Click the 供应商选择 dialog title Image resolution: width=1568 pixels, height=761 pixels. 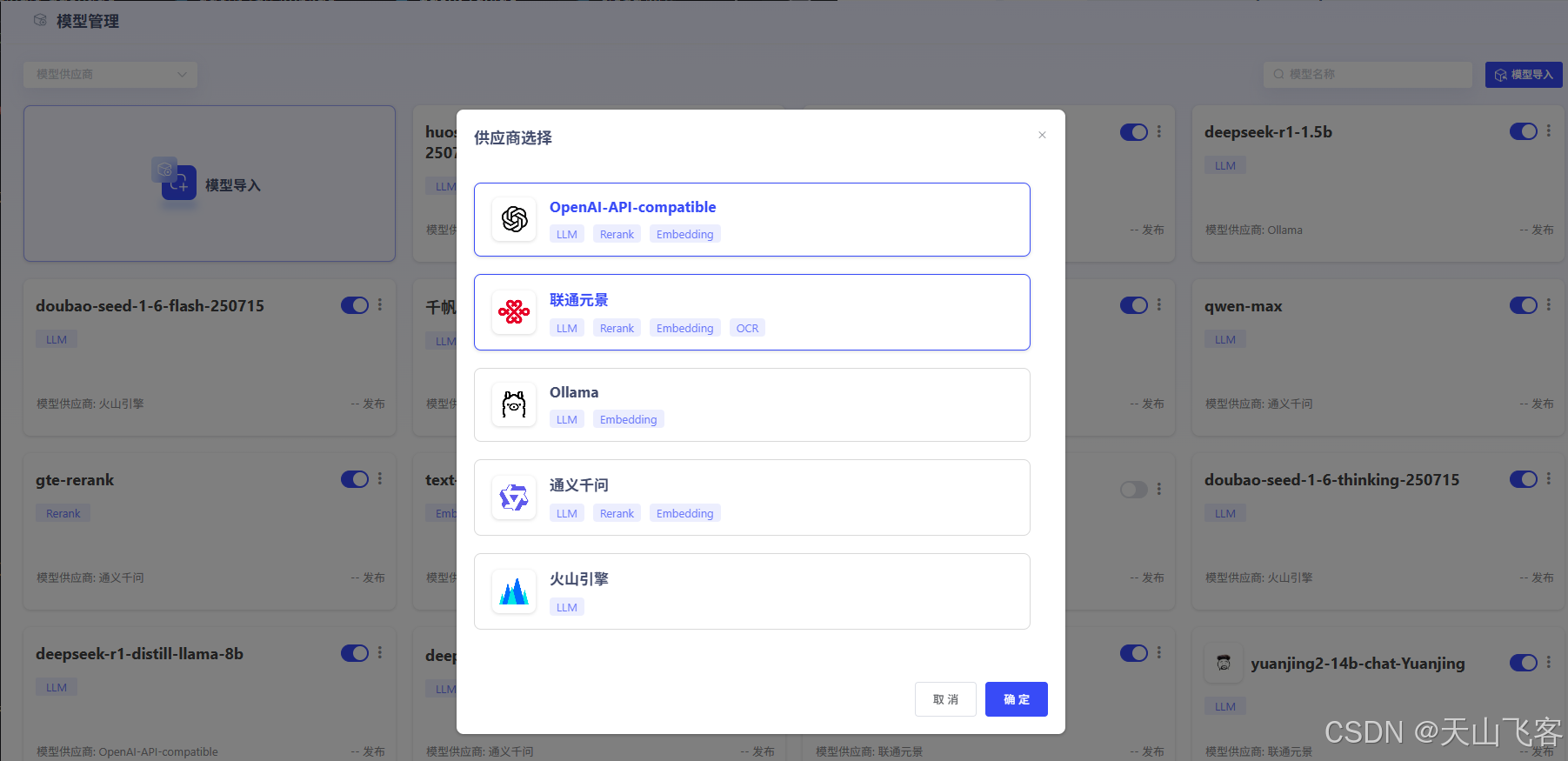(x=513, y=137)
